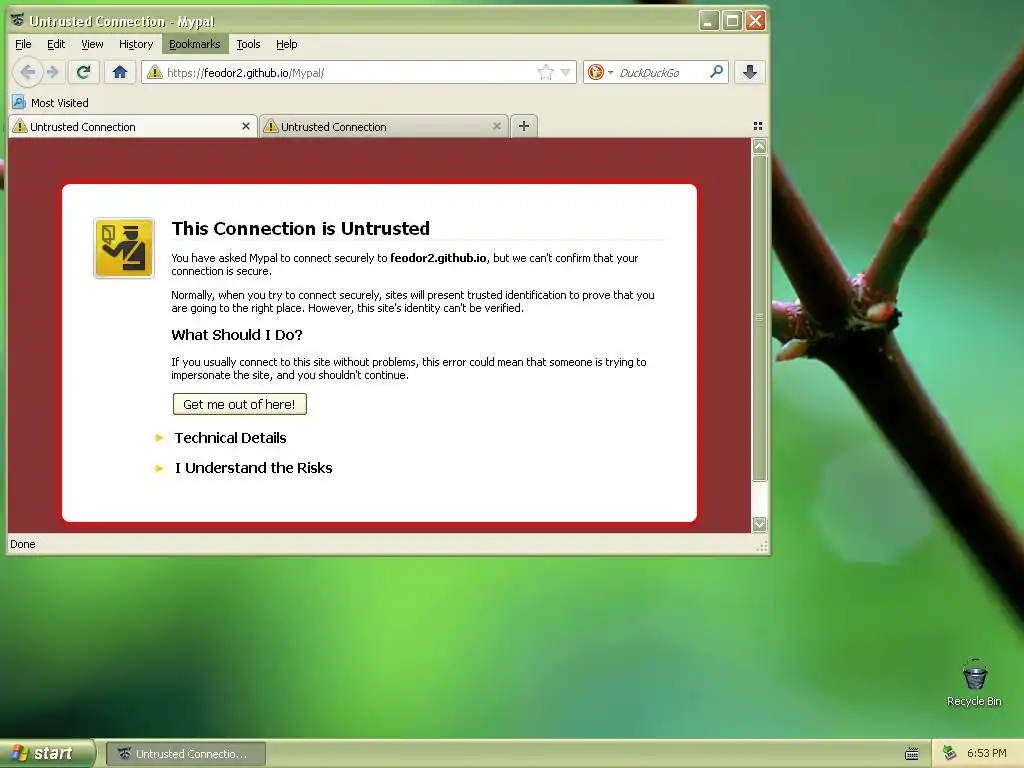Close the second Untrusted Connection tab

497,126
